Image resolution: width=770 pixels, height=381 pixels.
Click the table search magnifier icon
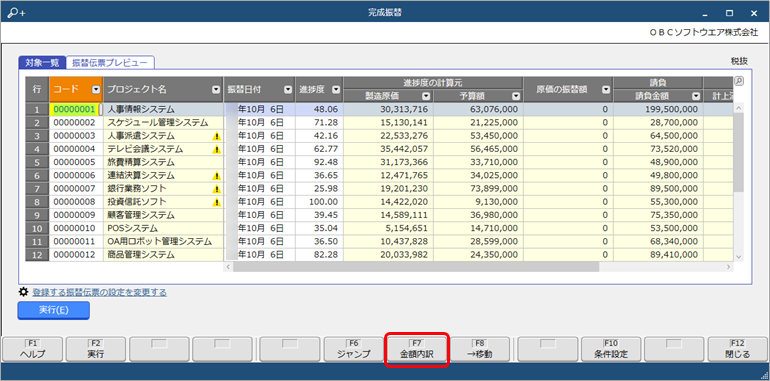click(x=738, y=81)
